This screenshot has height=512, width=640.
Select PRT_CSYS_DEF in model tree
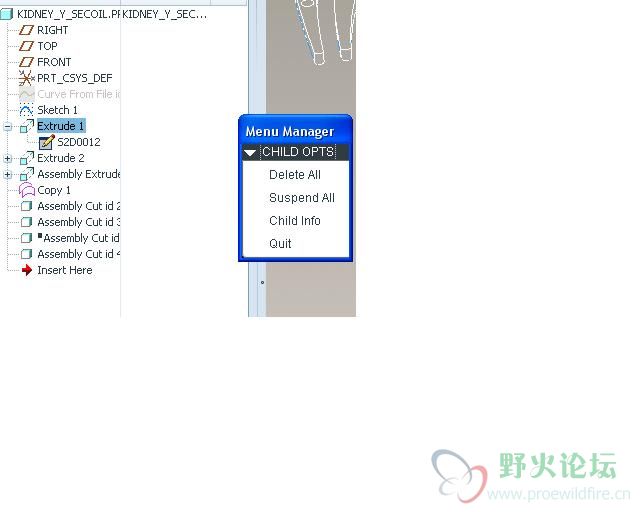(74, 78)
